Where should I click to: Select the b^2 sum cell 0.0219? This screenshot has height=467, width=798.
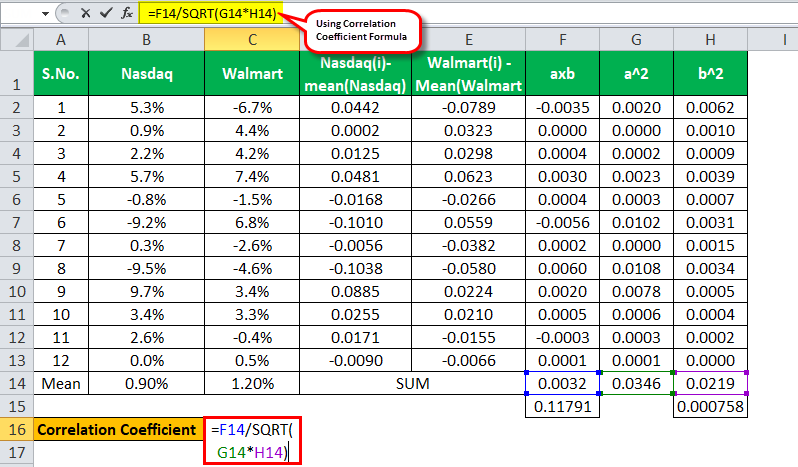[x=710, y=383]
